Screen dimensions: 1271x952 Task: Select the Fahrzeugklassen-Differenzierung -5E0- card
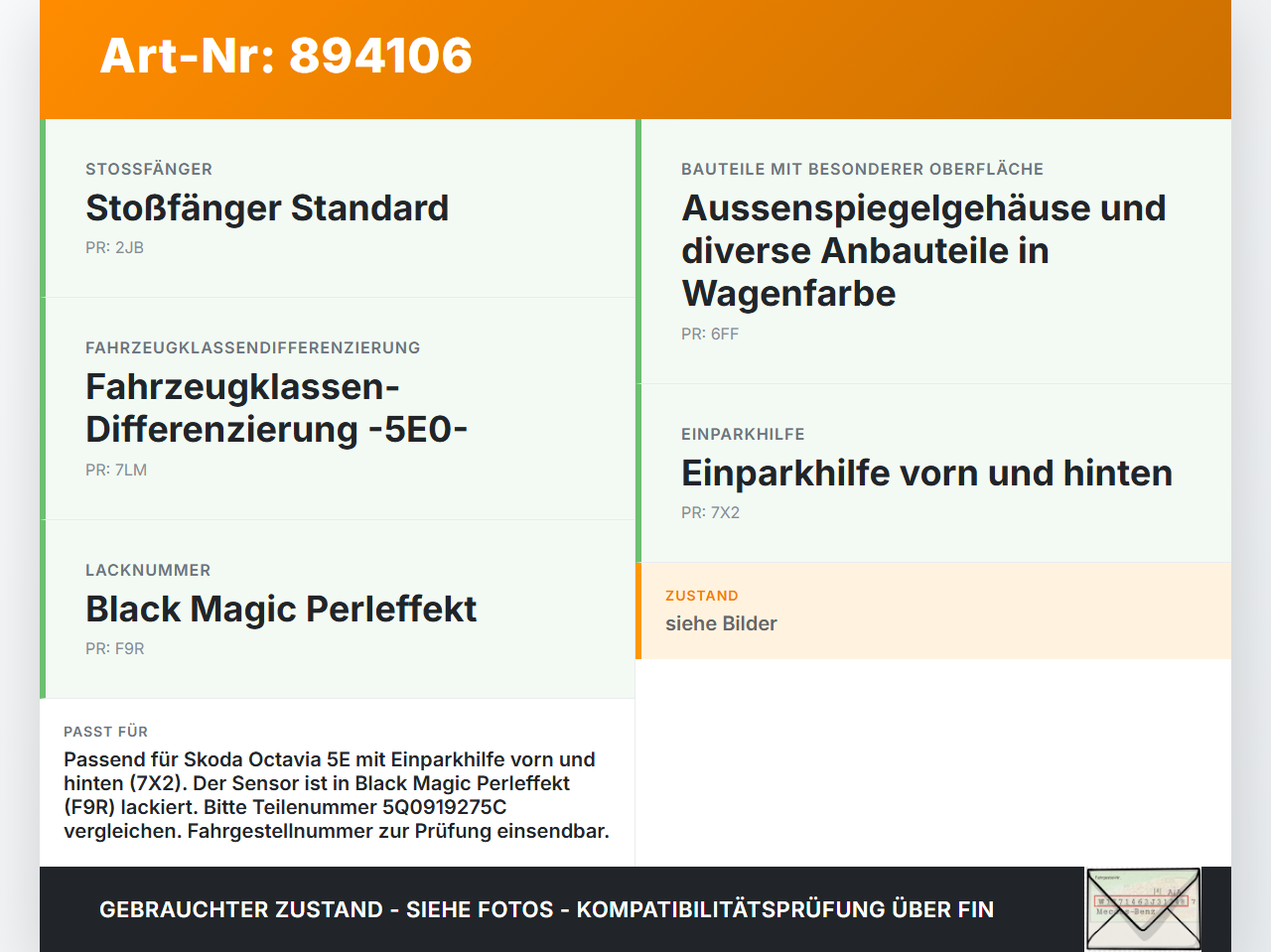pyautogui.click(x=338, y=409)
